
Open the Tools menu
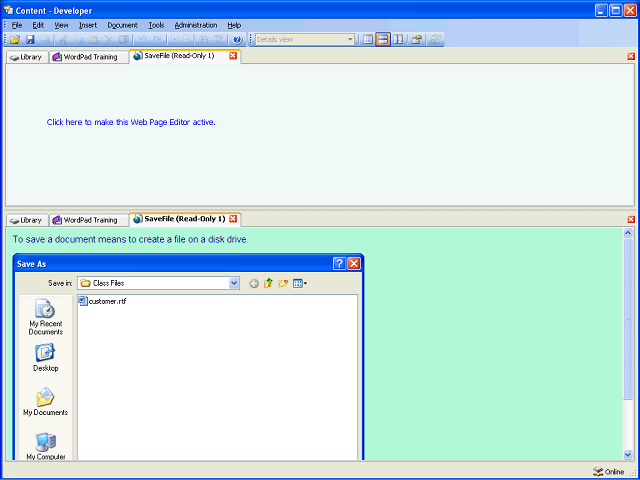tap(156, 25)
